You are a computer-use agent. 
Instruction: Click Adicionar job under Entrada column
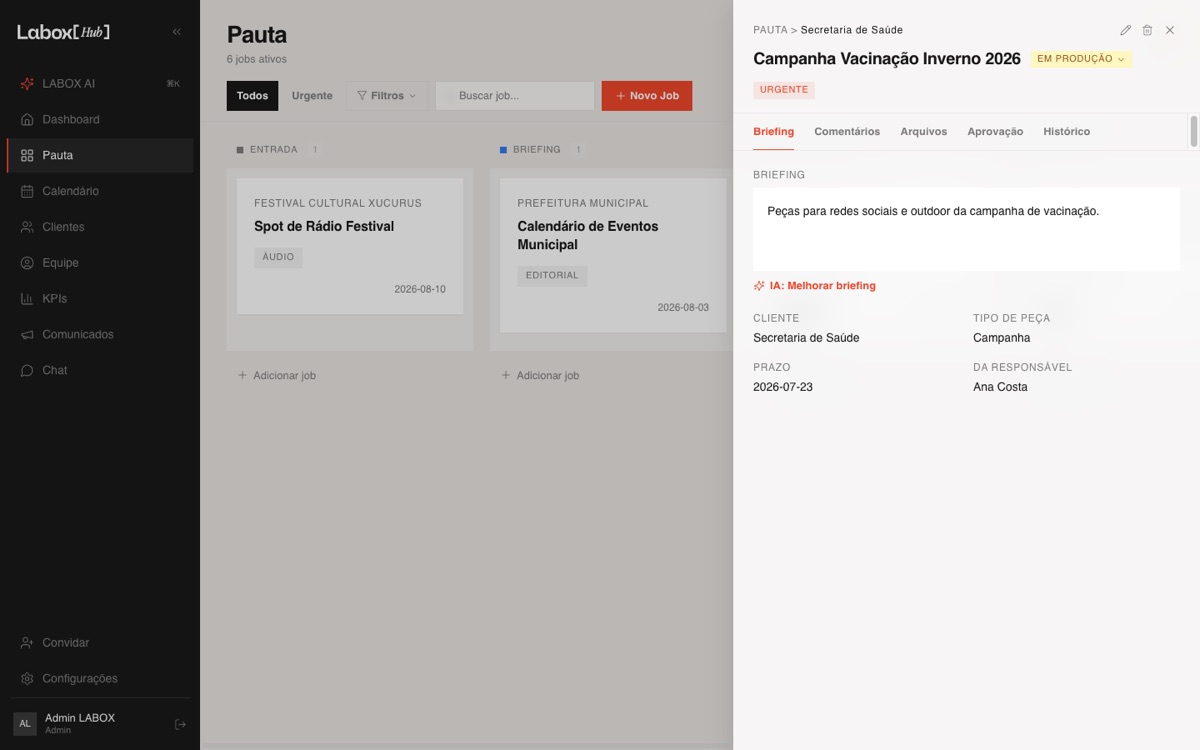point(277,376)
